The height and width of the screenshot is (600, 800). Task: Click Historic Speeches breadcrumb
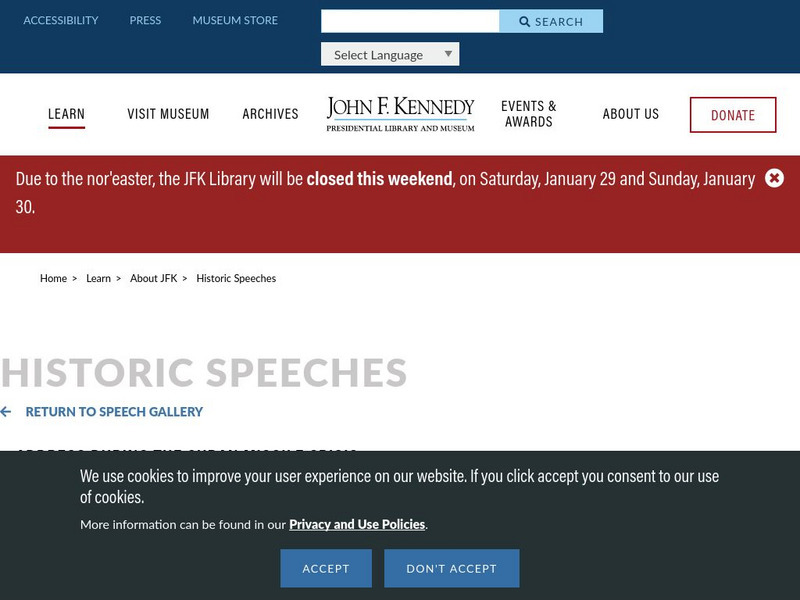coord(236,278)
